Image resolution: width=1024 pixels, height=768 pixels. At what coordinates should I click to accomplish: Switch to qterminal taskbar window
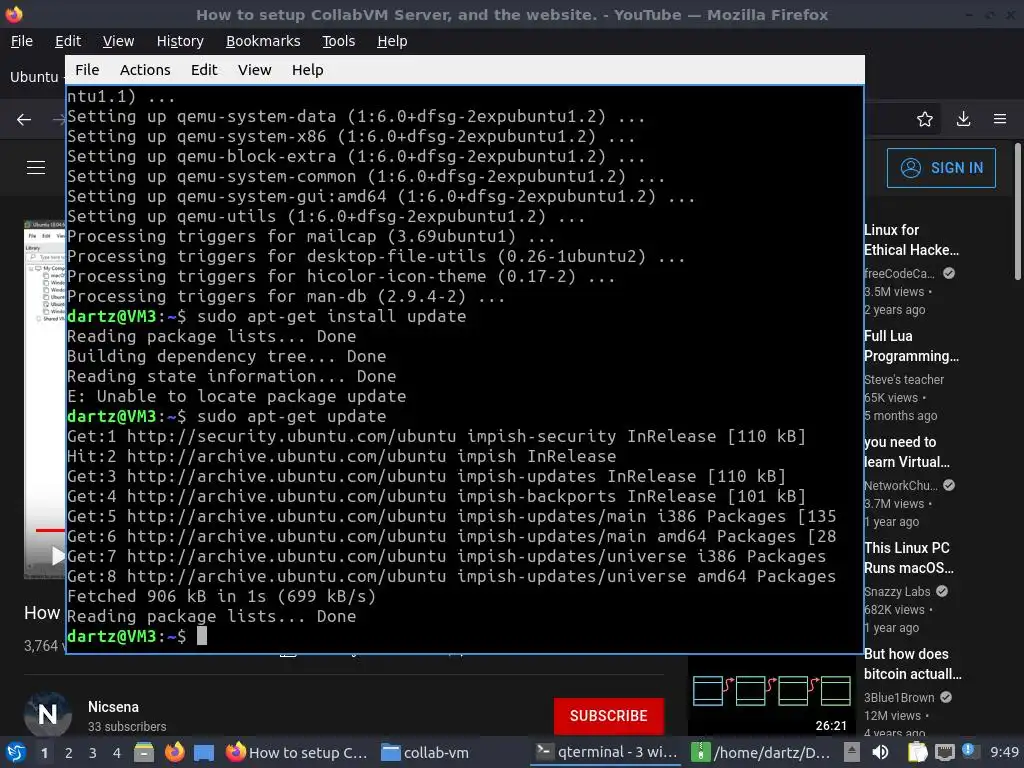click(606, 753)
